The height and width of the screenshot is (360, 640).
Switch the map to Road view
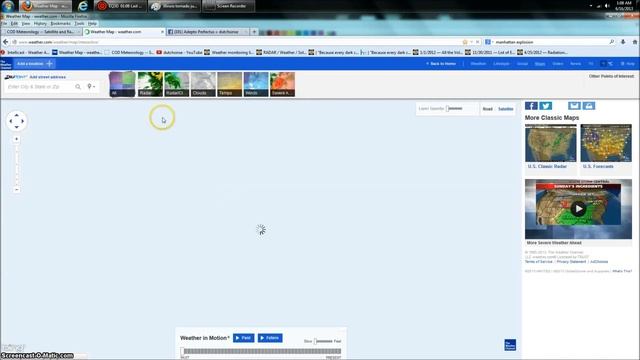point(487,109)
